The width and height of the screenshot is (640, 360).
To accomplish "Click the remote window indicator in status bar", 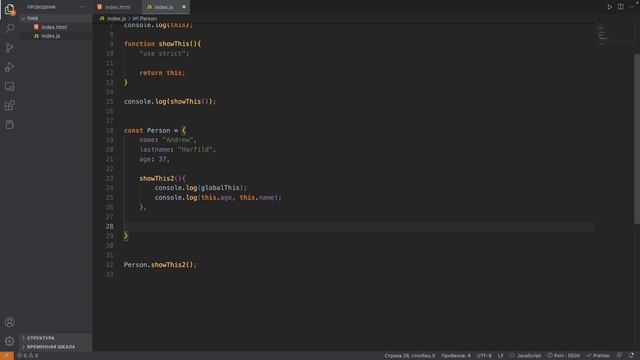I will coord(7,356).
